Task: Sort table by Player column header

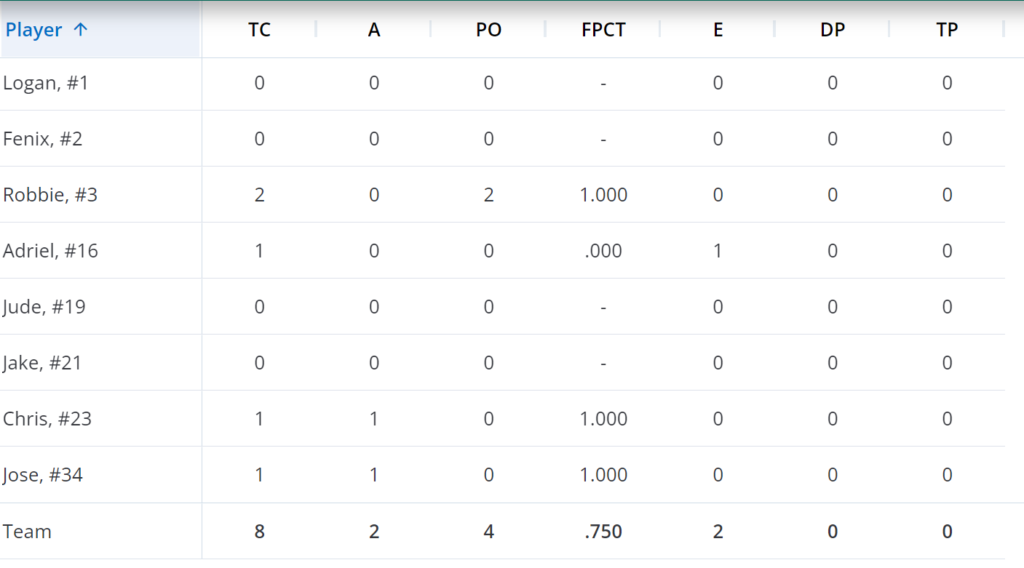Action: (34, 30)
